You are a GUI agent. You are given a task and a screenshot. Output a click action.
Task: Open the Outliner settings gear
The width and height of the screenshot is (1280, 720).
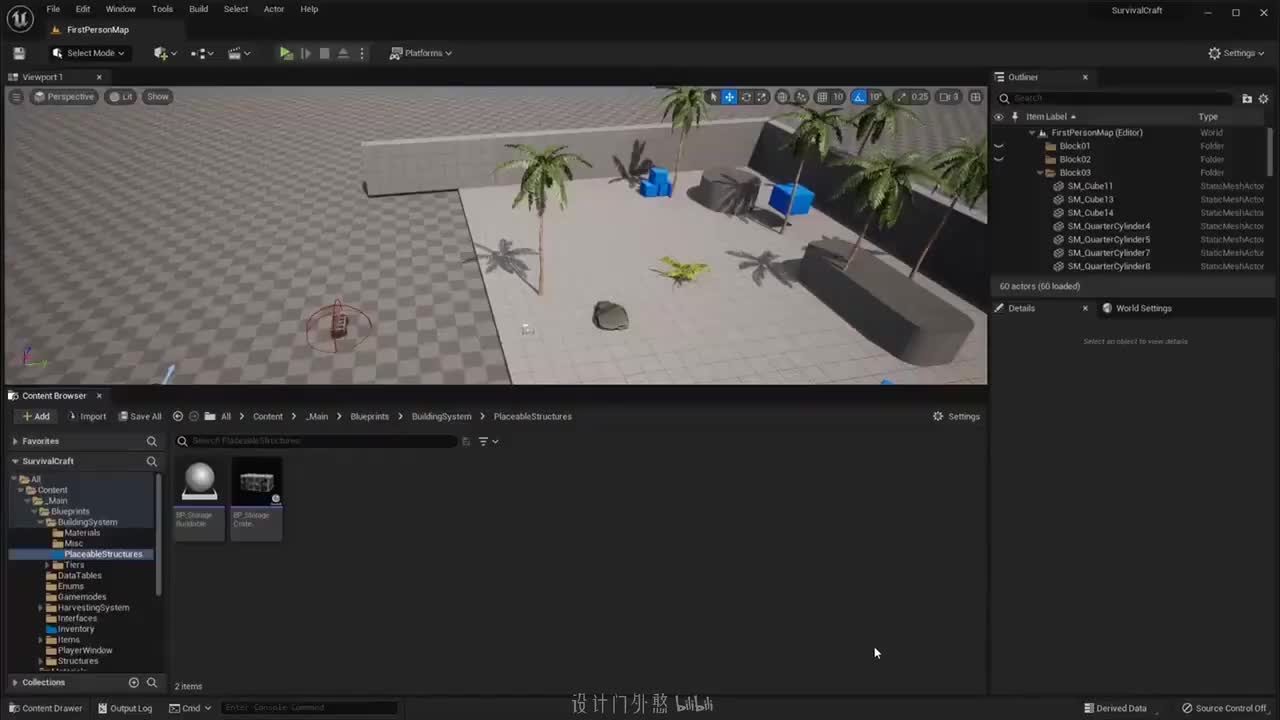1263,98
